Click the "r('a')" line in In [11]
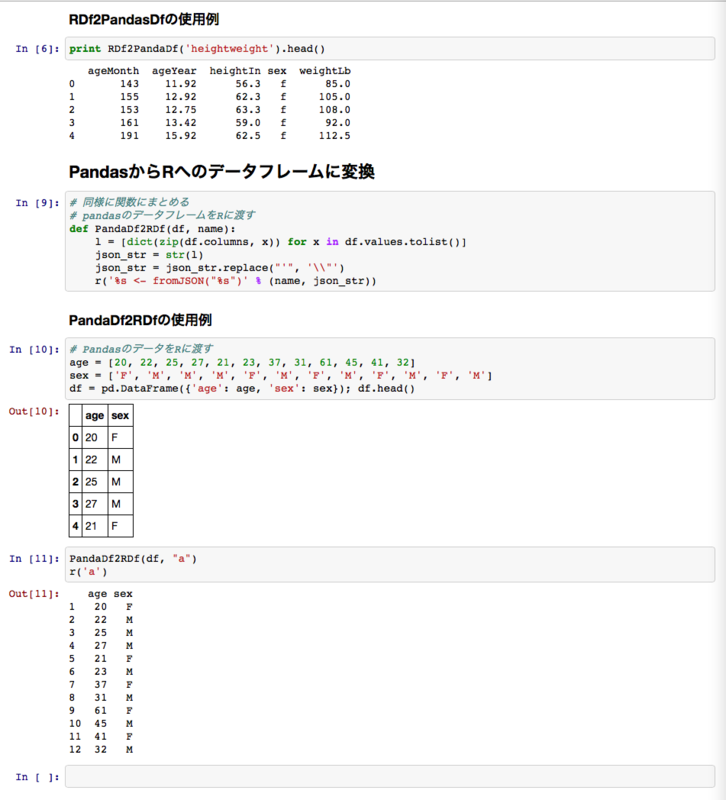This screenshot has width=726, height=800. coord(88,572)
